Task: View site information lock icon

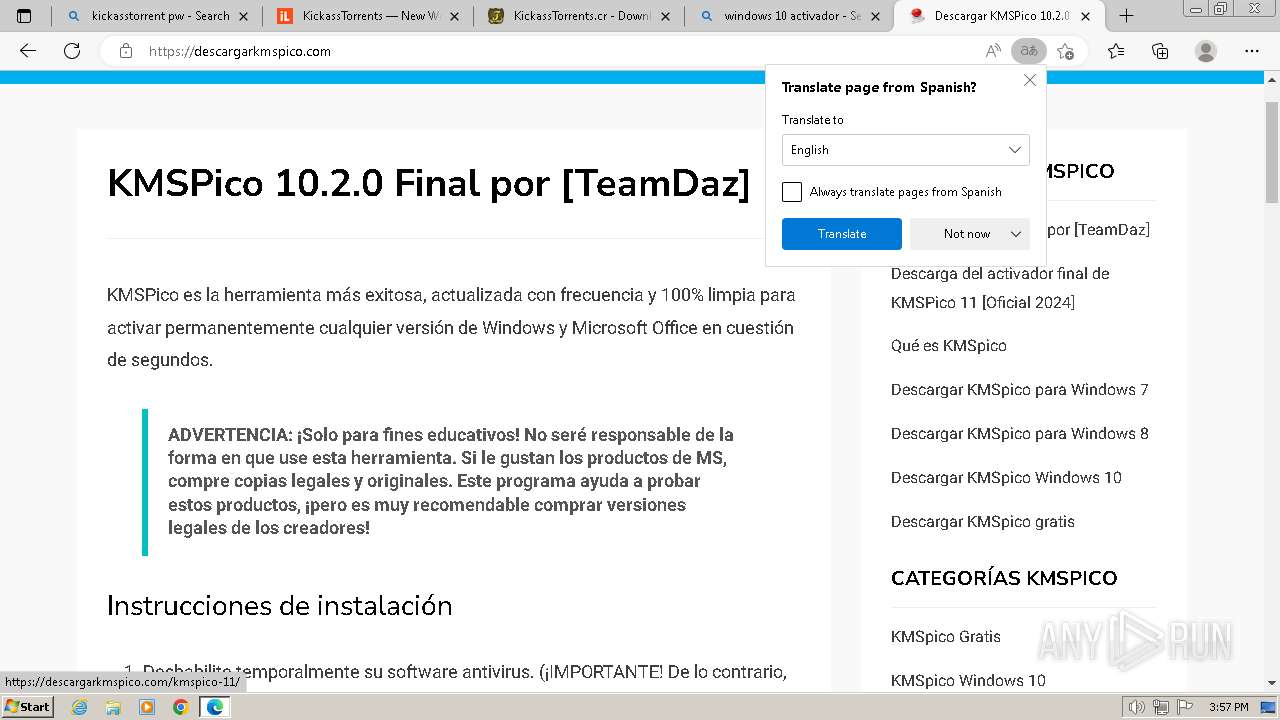Action: [x=126, y=51]
